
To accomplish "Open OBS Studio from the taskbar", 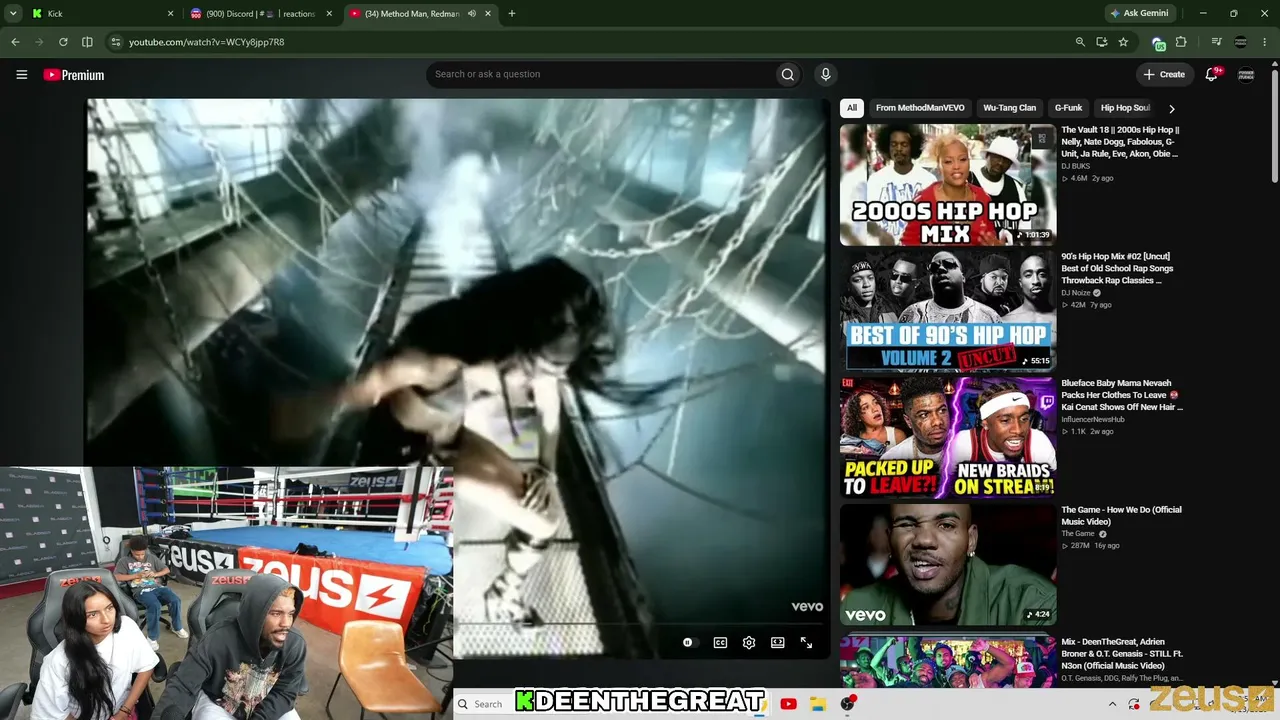I will [848, 704].
